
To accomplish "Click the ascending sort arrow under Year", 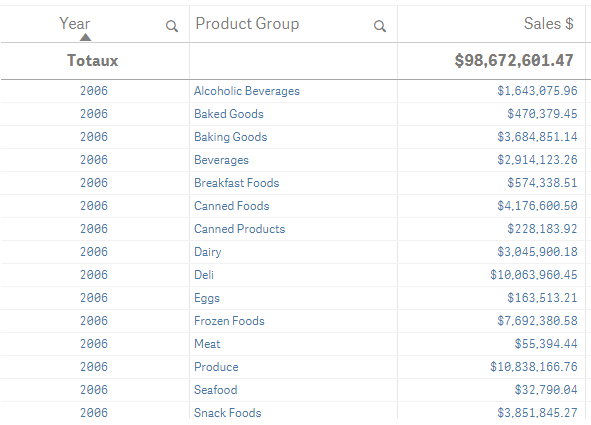I will (x=86, y=37).
